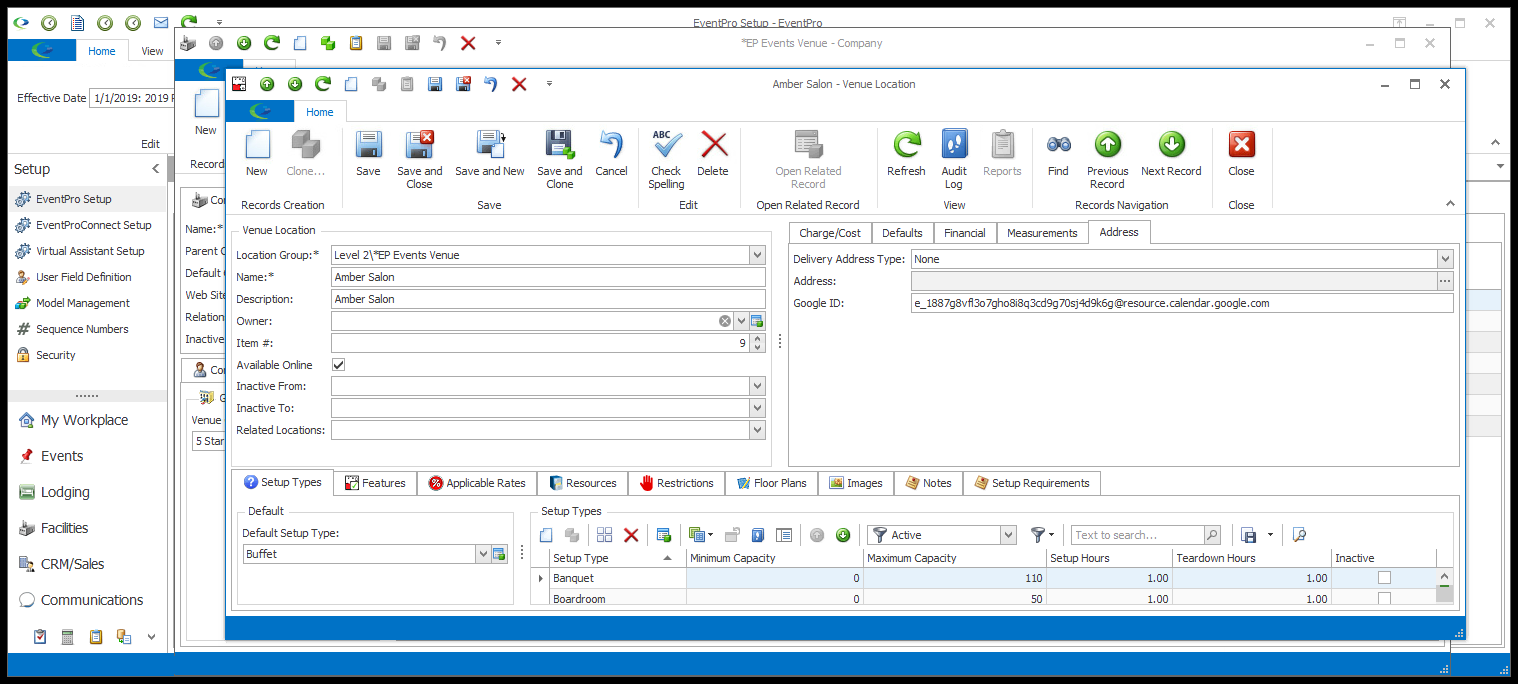Uncheck the Available Online checkbox
Image resolution: width=1518 pixels, height=684 pixels.
[339, 365]
